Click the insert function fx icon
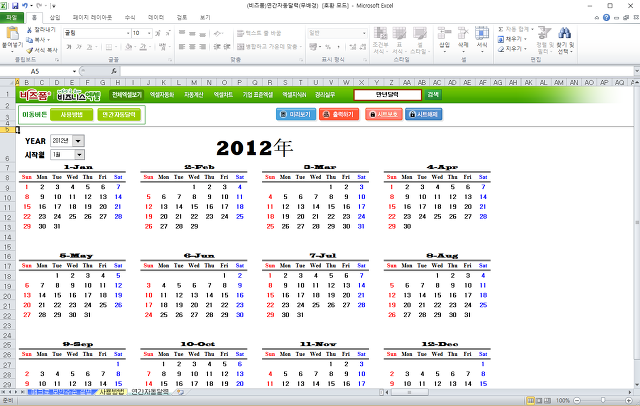Screen dimensions: 640x406 point(114,71)
